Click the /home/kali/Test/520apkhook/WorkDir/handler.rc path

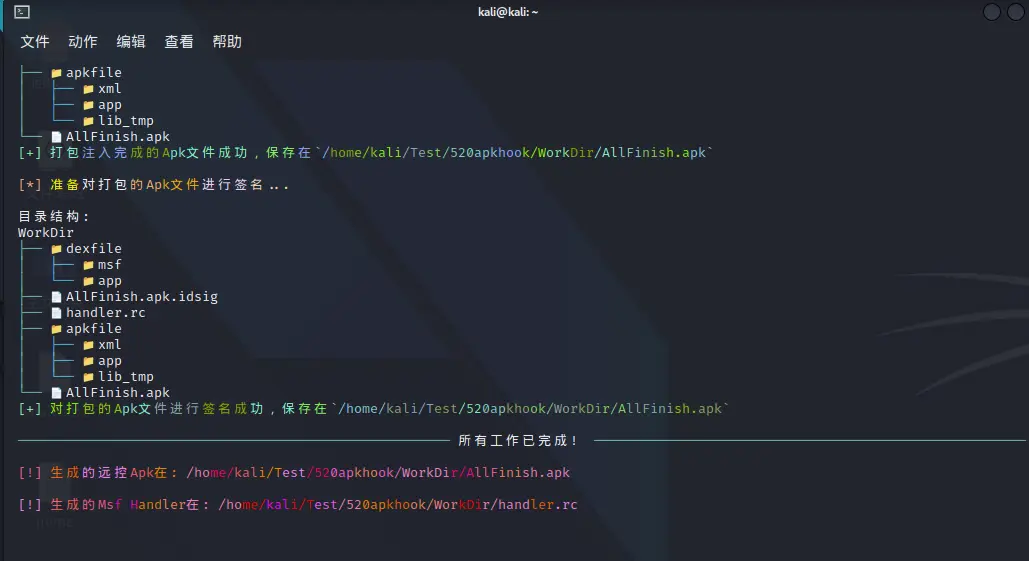(398, 505)
